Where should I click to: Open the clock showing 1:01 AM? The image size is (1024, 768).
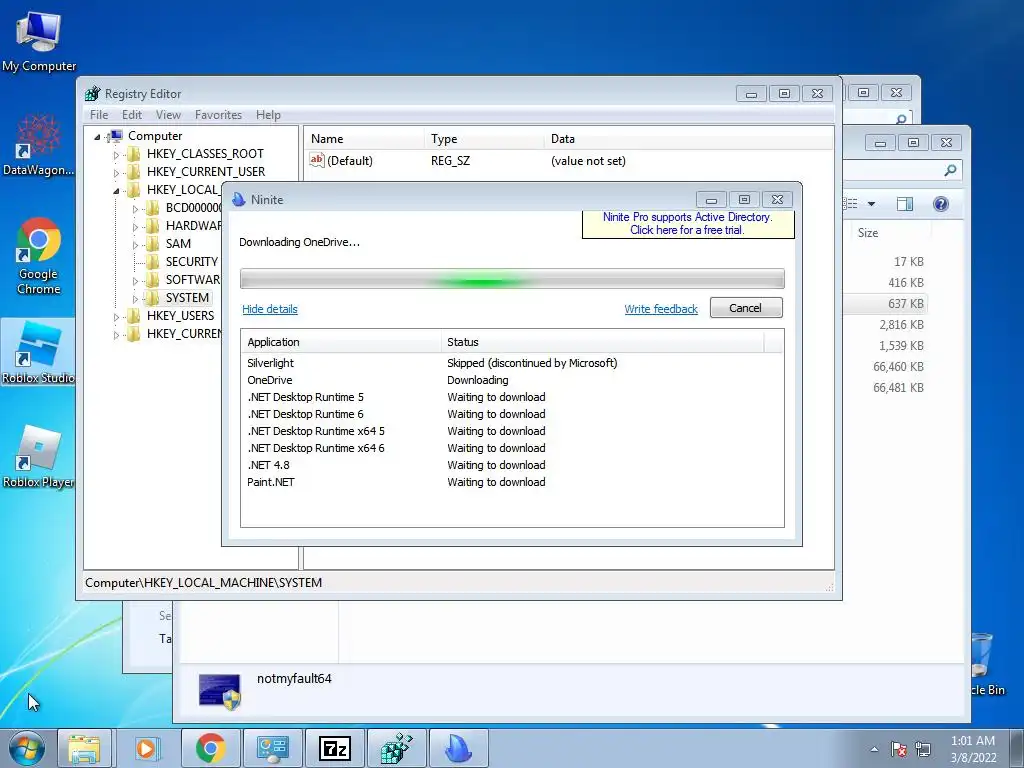pos(973,749)
